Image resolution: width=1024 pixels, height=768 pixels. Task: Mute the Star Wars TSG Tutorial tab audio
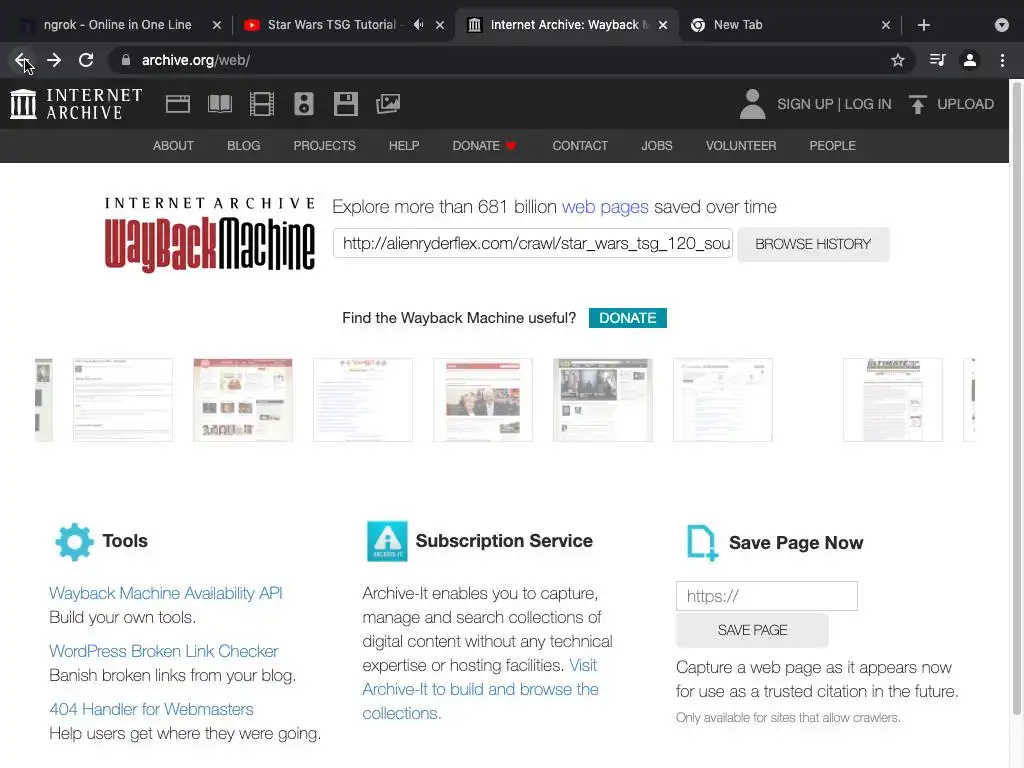[x=418, y=25]
